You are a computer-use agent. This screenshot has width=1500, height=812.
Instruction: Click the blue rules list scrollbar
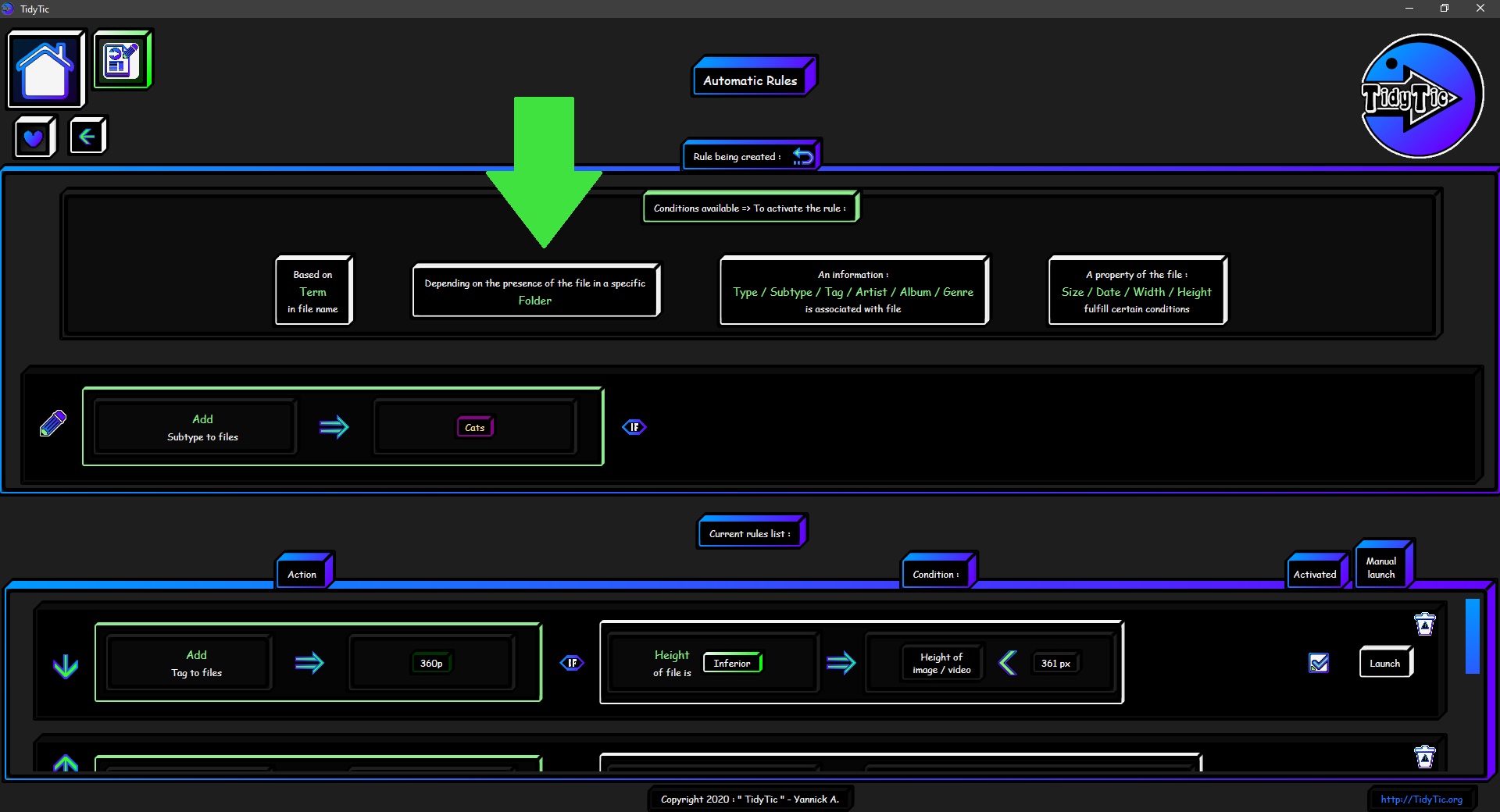coord(1472,636)
